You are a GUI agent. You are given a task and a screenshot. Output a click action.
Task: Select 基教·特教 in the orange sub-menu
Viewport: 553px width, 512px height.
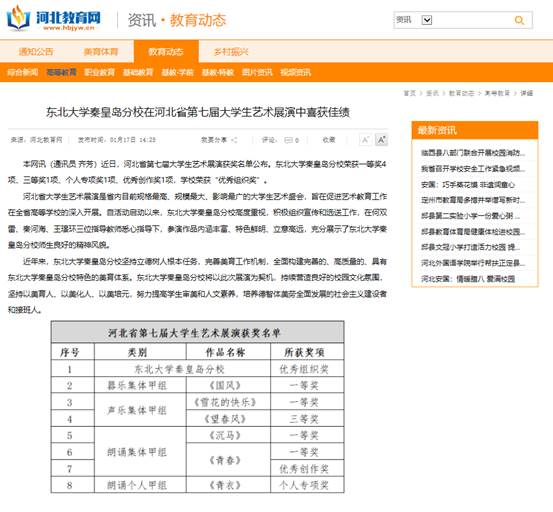click(x=218, y=72)
